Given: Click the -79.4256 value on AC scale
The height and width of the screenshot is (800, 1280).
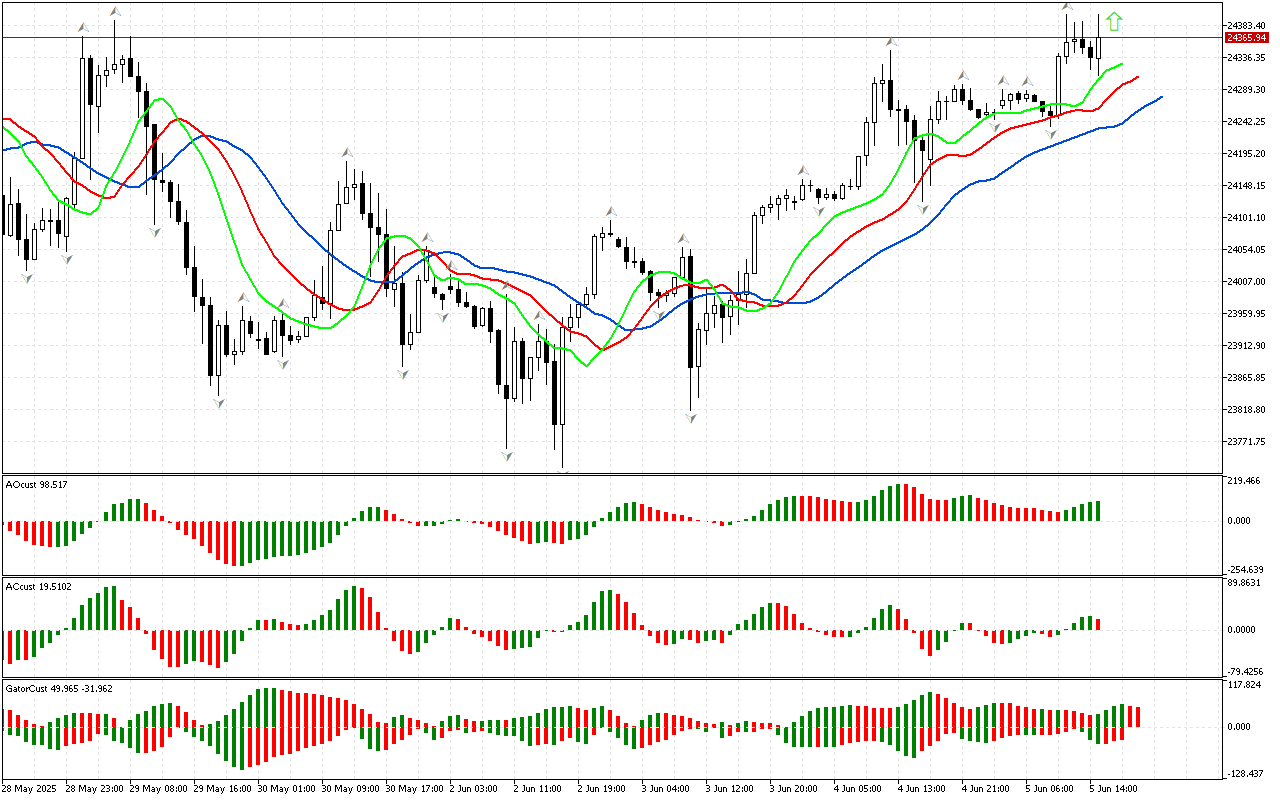Looking at the screenshot, I should tap(1245, 671).
